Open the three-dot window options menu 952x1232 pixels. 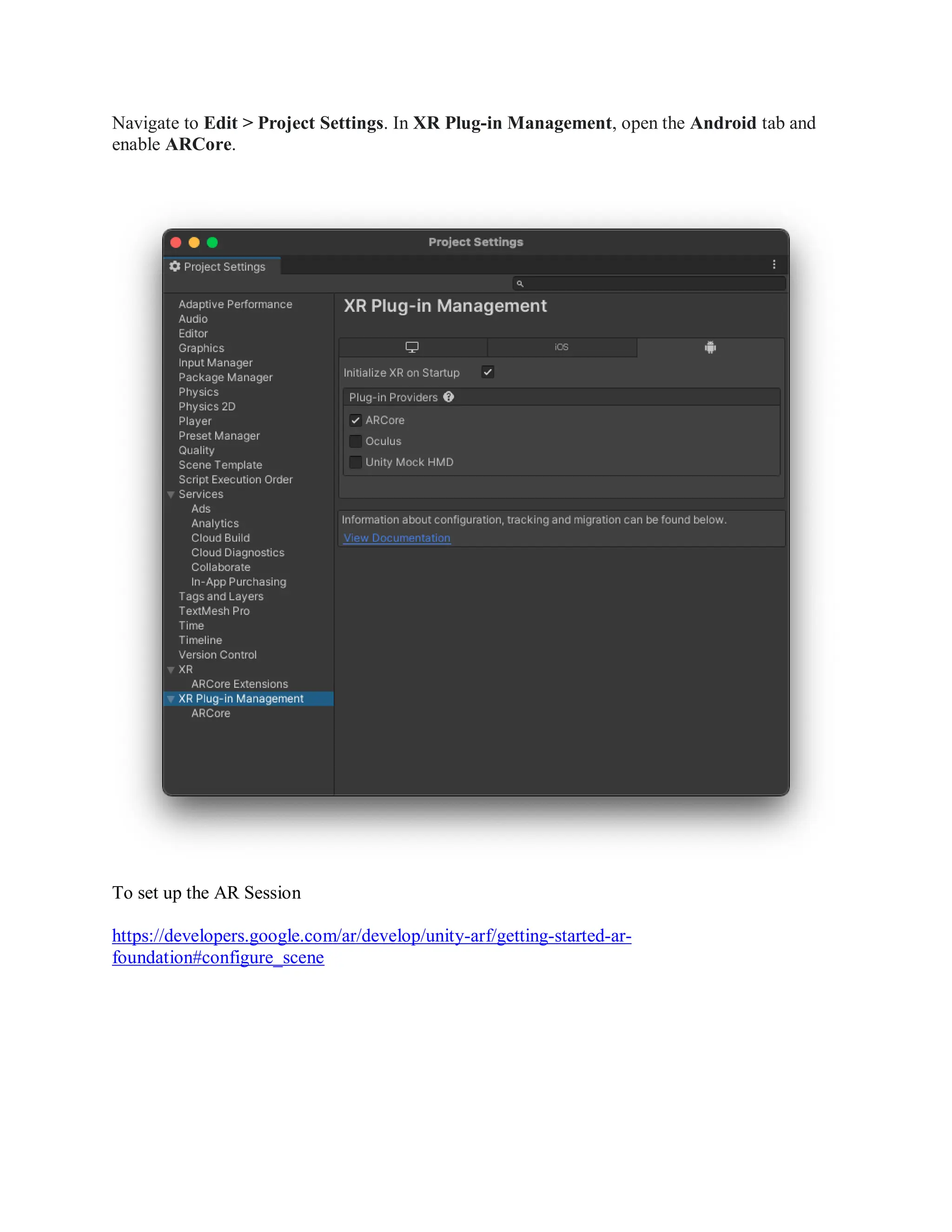pyautogui.click(x=774, y=265)
